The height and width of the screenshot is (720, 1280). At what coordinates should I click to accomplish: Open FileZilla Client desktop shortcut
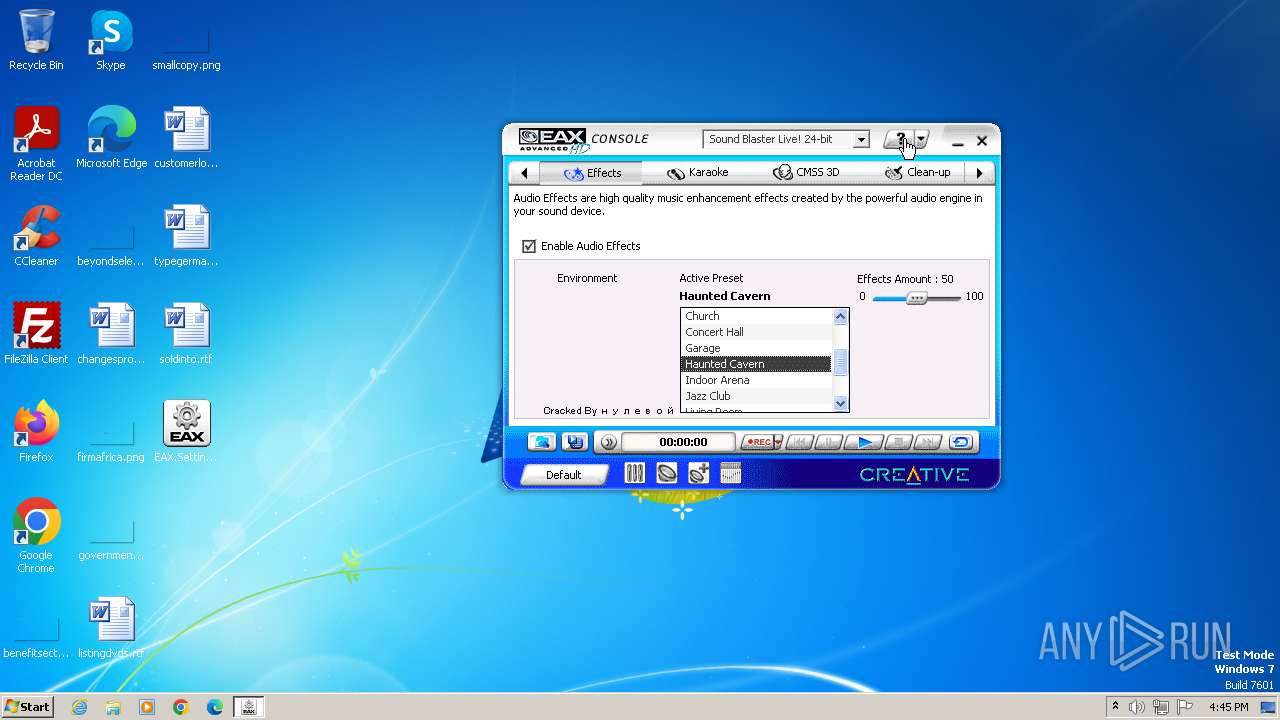[36, 334]
